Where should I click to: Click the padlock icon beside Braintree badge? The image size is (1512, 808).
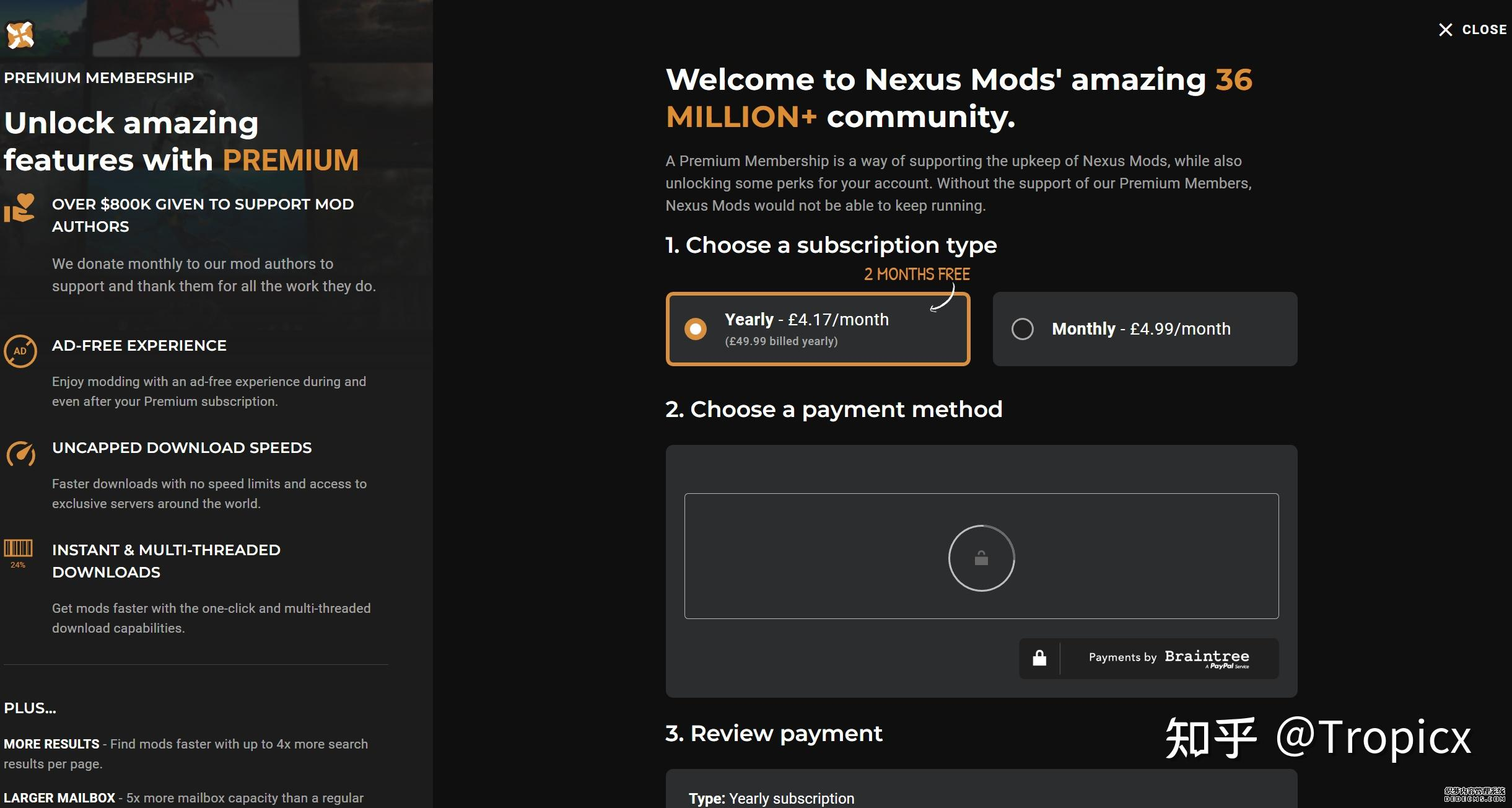point(1039,658)
